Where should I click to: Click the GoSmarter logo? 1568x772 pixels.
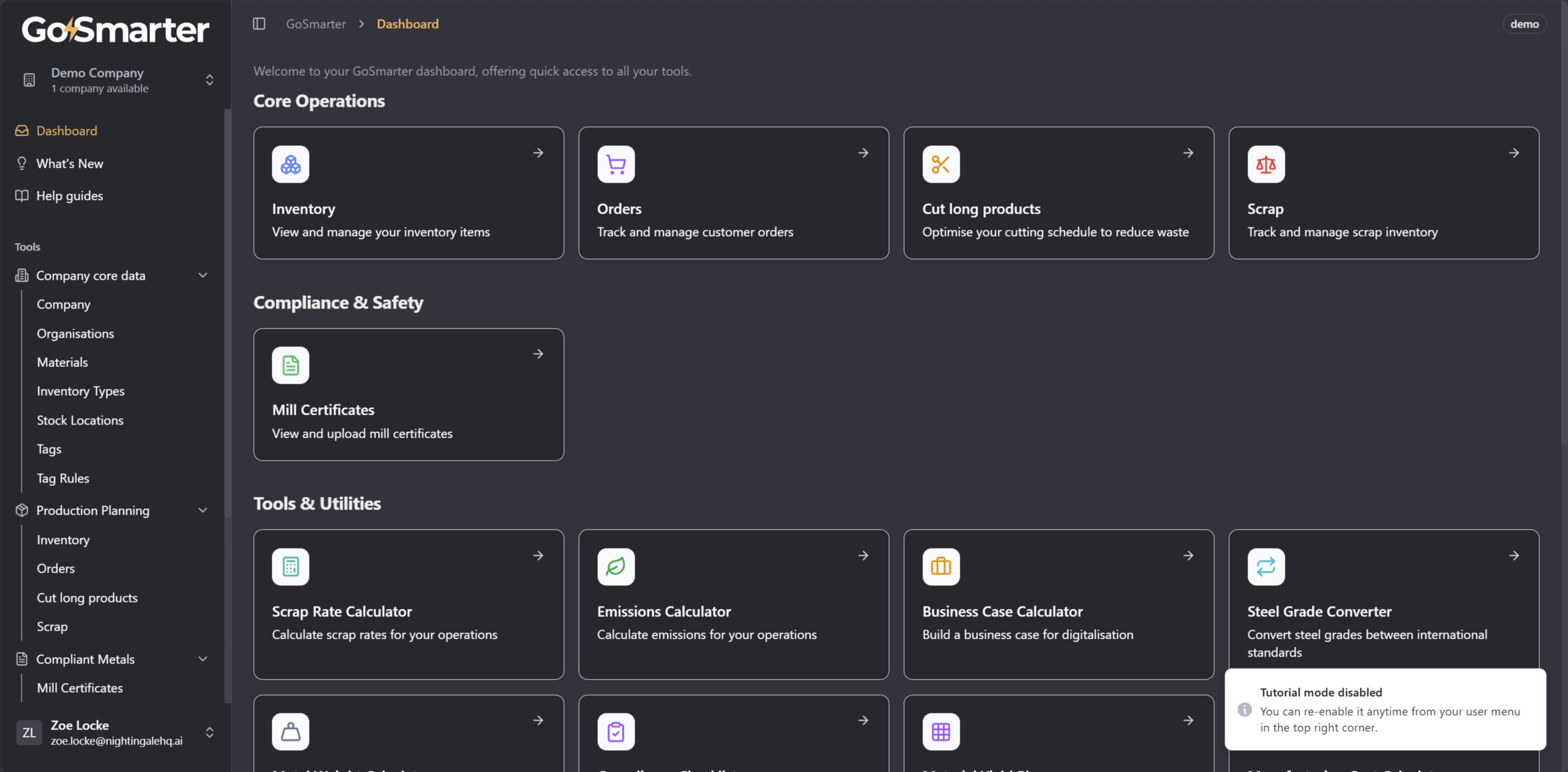(x=115, y=30)
